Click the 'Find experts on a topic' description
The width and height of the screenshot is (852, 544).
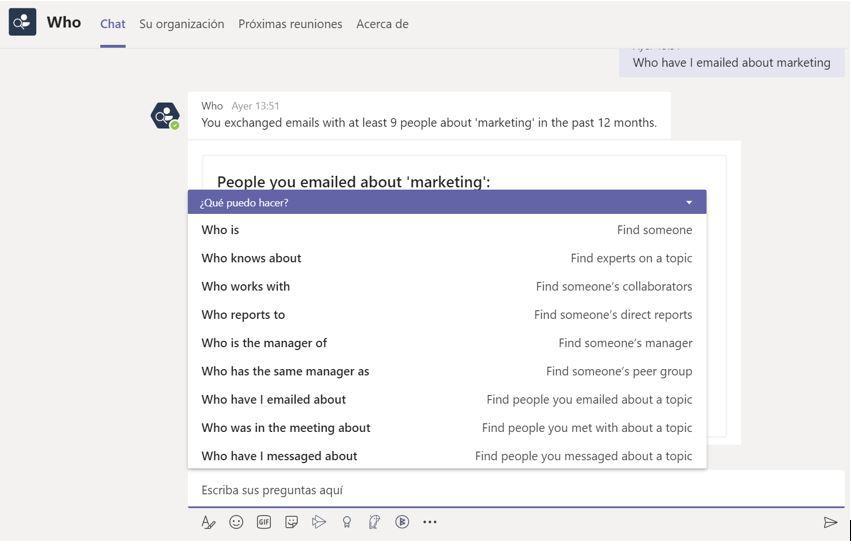pos(631,258)
